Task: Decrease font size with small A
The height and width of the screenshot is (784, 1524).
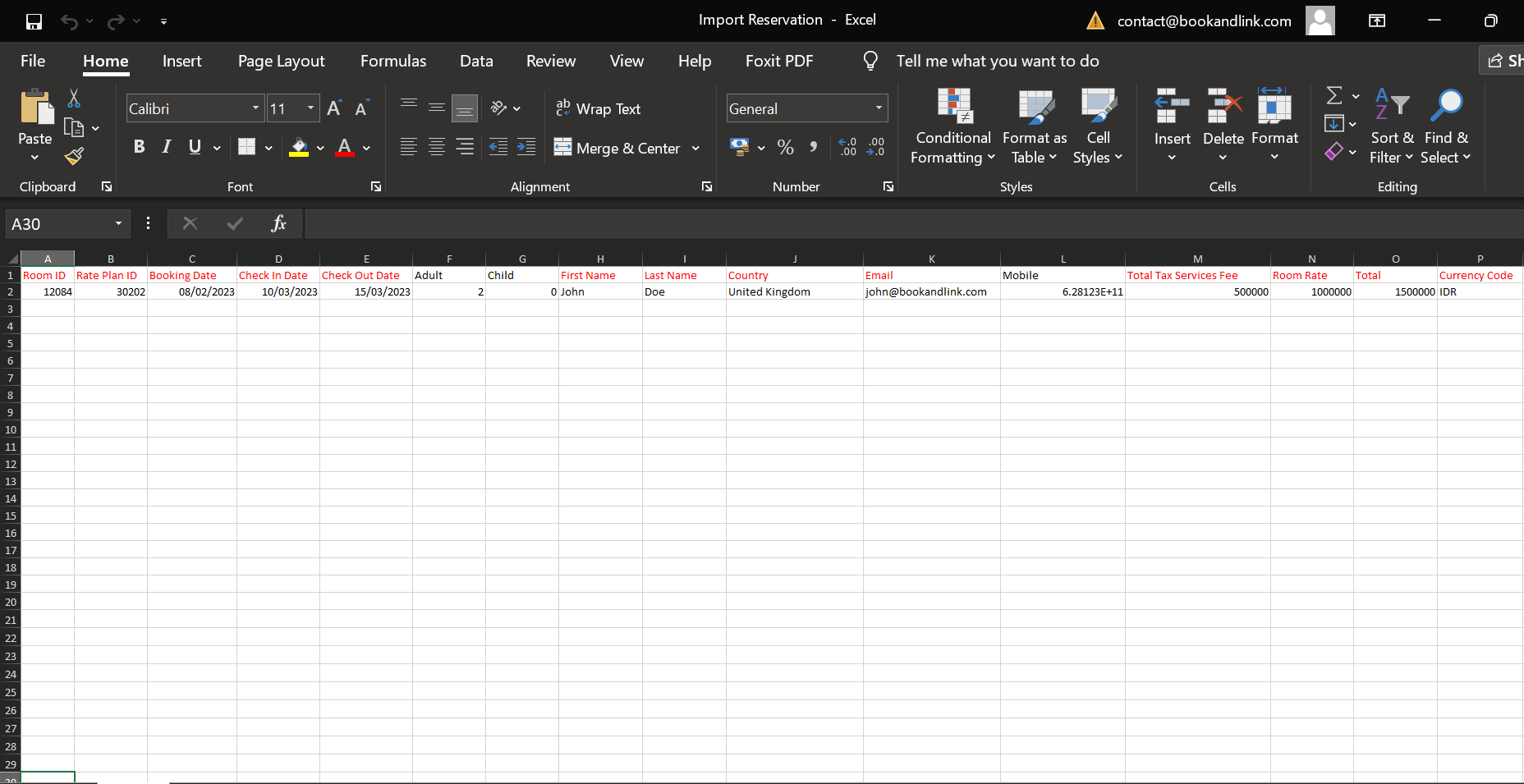Action: coord(361,108)
